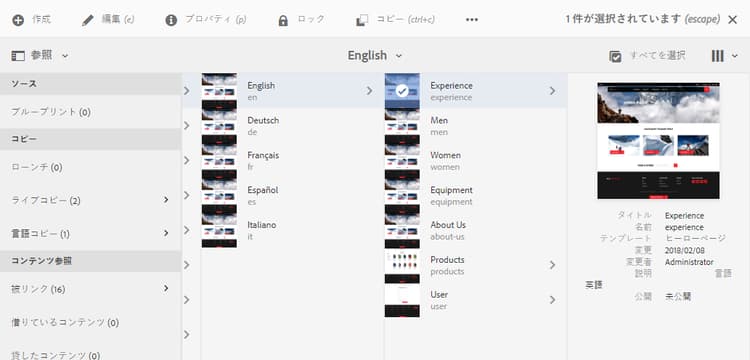
Task: Select the About Us page thumbnail
Action: click(402, 230)
